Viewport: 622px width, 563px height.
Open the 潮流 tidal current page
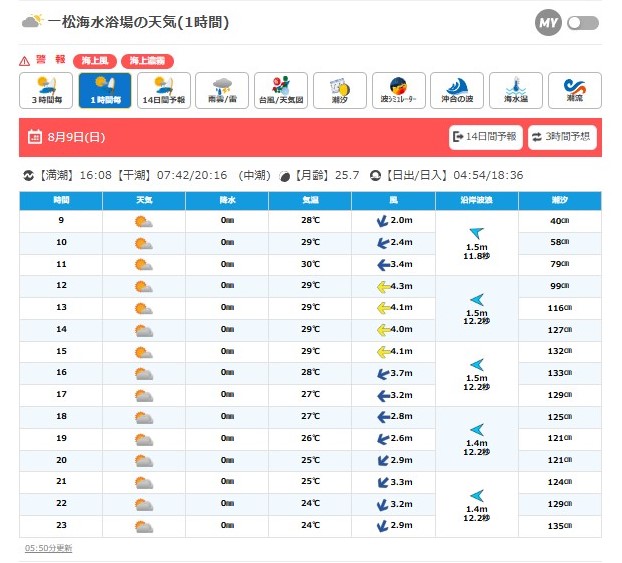click(x=575, y=90)
